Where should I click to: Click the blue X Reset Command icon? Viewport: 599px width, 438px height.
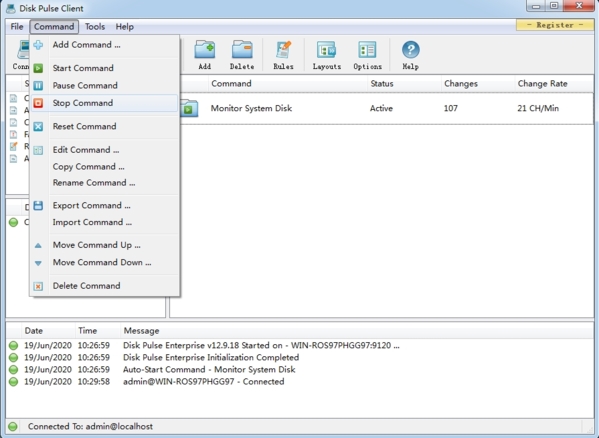point(38,126)
